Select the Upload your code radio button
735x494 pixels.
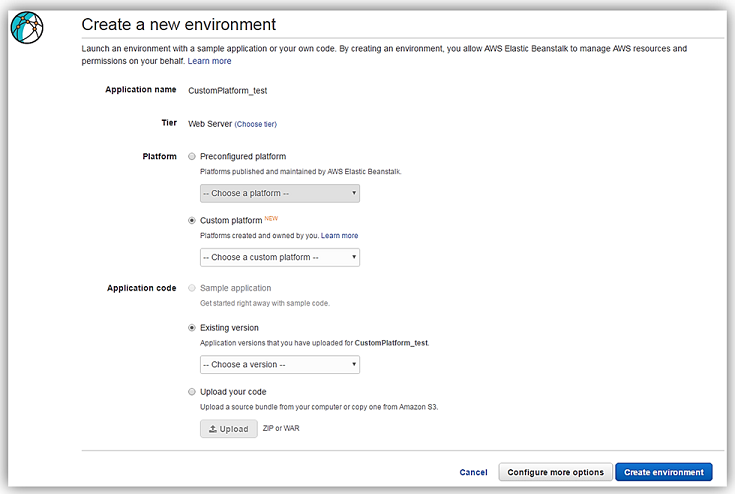pos(192,392)
